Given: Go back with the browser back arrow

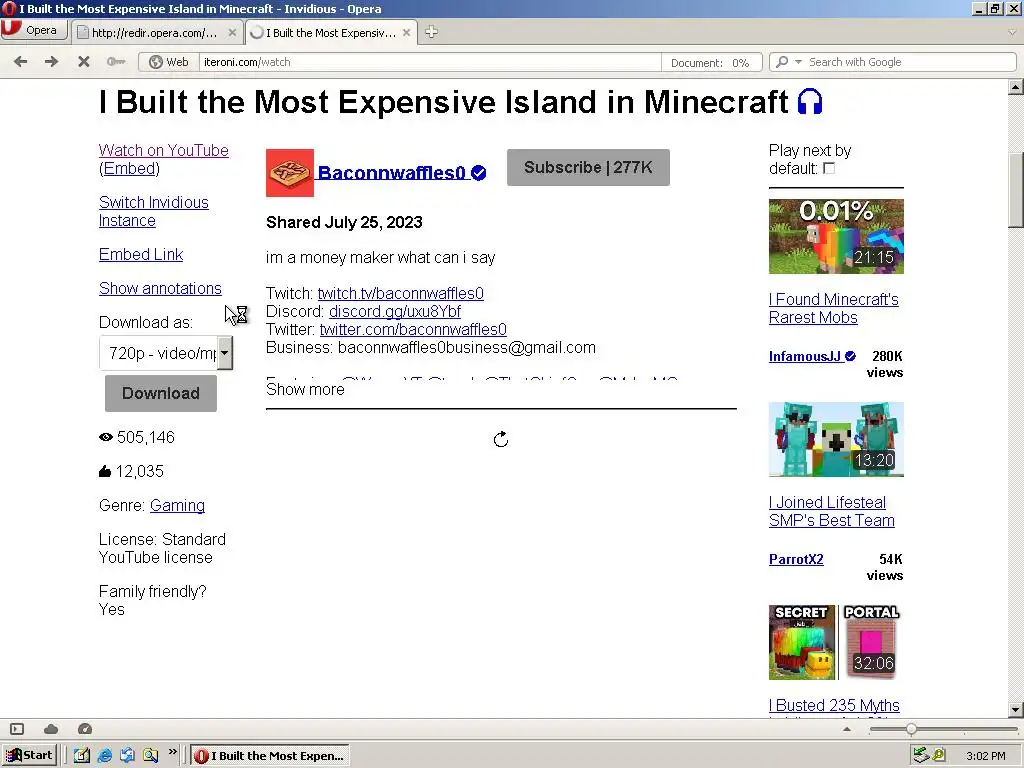Looking at the screenshot, I should coord(20,61).
